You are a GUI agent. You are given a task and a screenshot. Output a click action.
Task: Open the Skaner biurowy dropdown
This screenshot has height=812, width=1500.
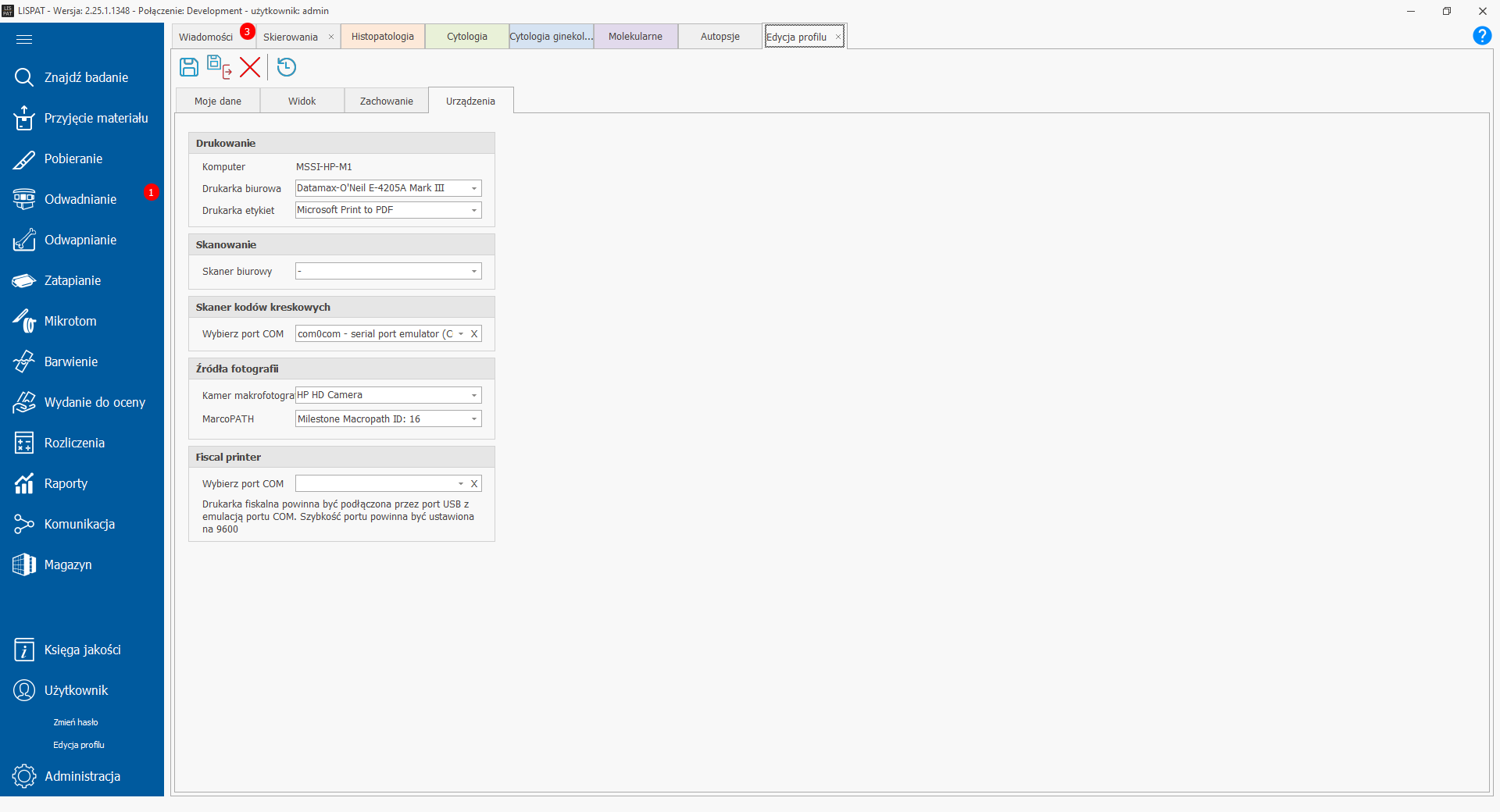473,271
